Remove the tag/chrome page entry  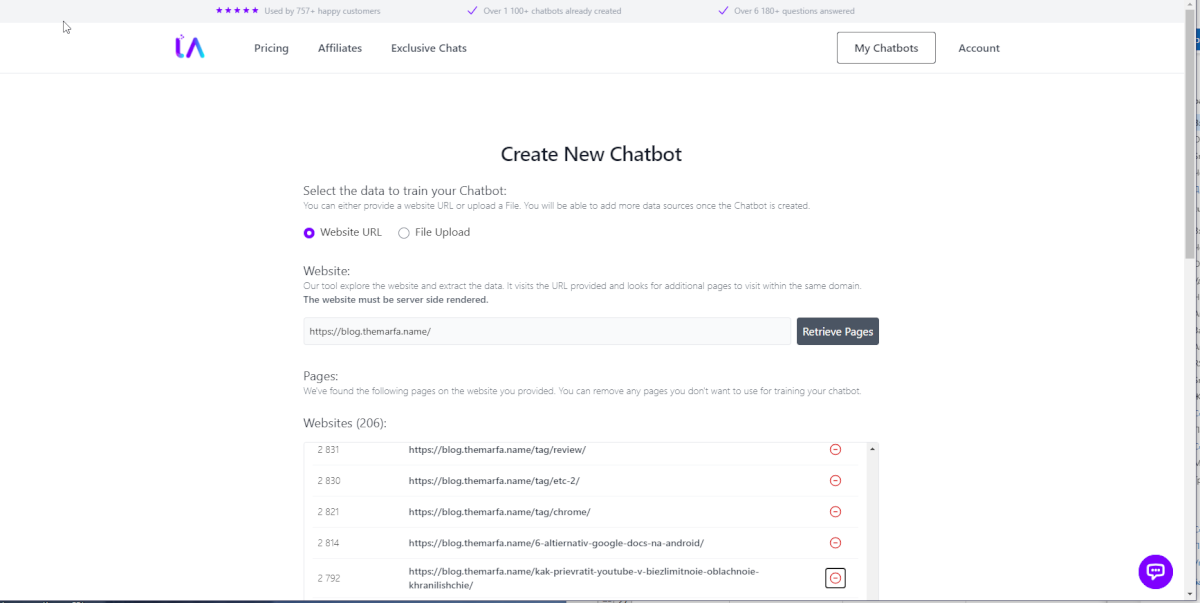pyautogui.click(x=835, y=512)
